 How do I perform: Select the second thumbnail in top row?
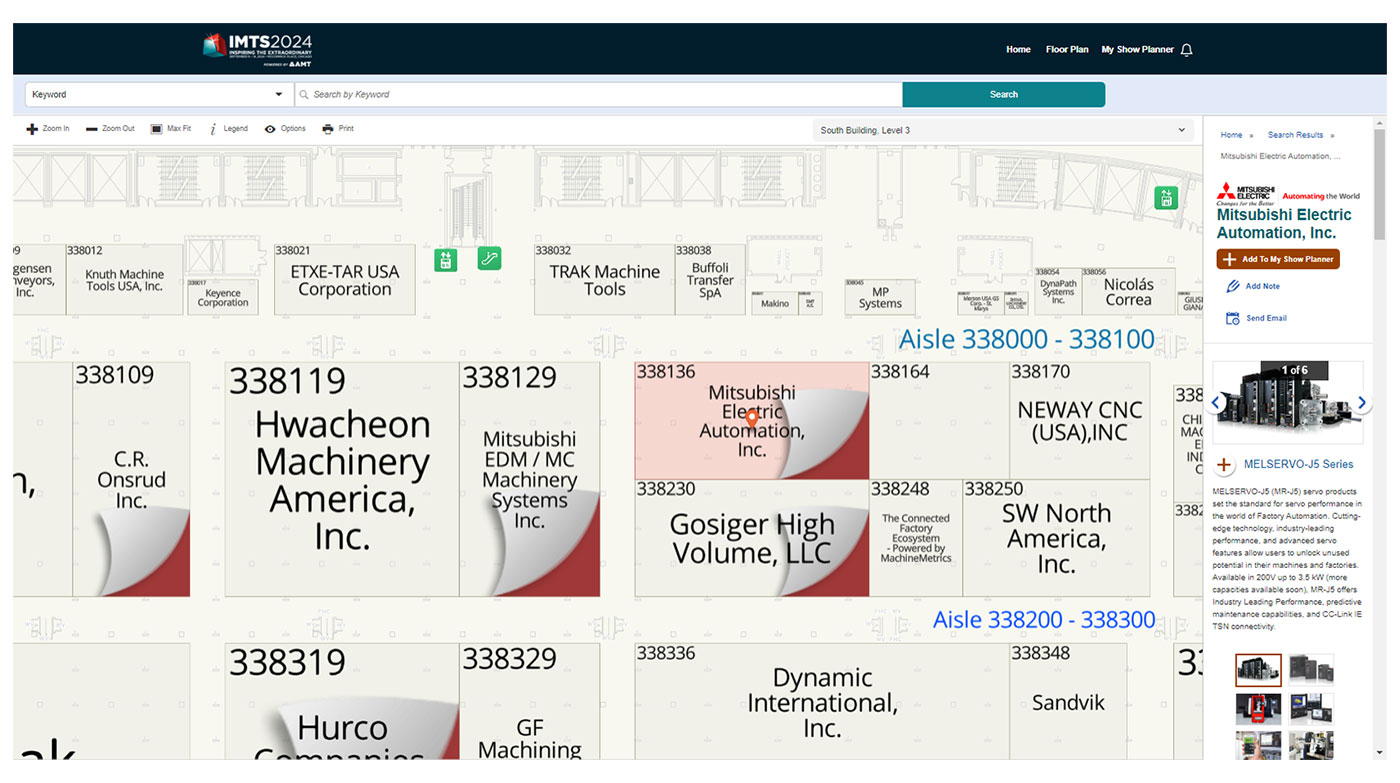1311,670
